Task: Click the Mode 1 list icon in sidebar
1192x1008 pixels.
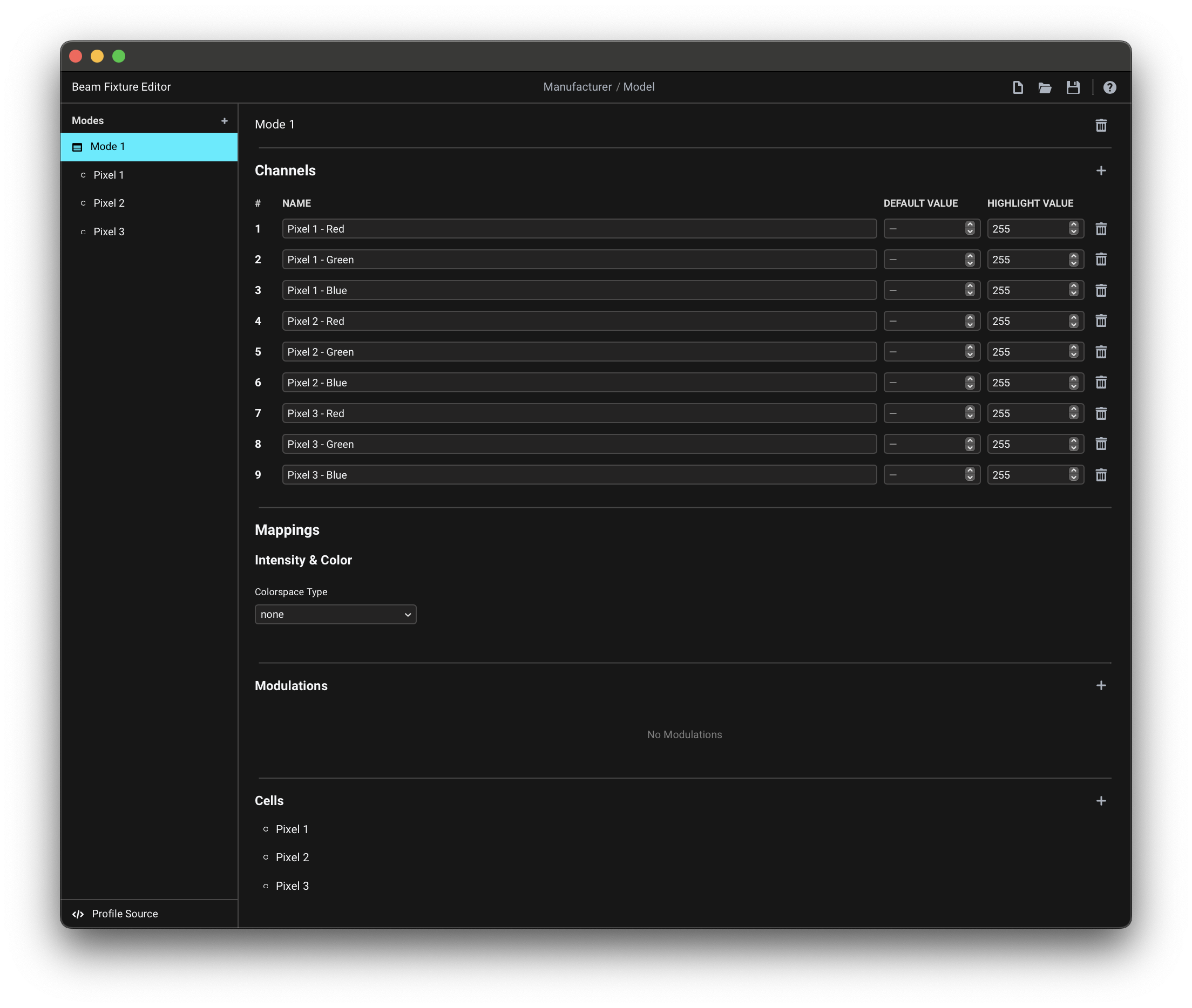Action: click(77, 147)
